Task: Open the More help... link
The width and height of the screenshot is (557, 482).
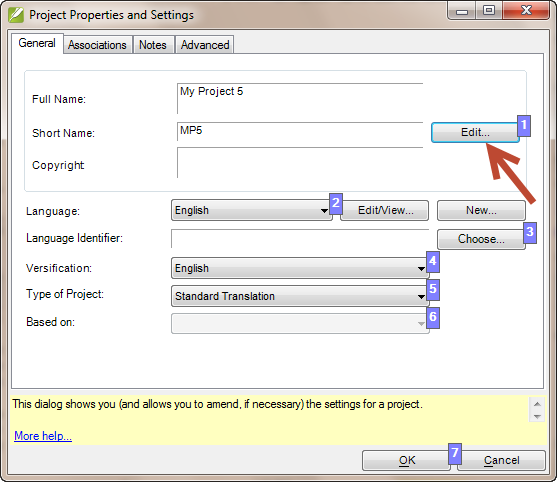Action: (43, 435)
